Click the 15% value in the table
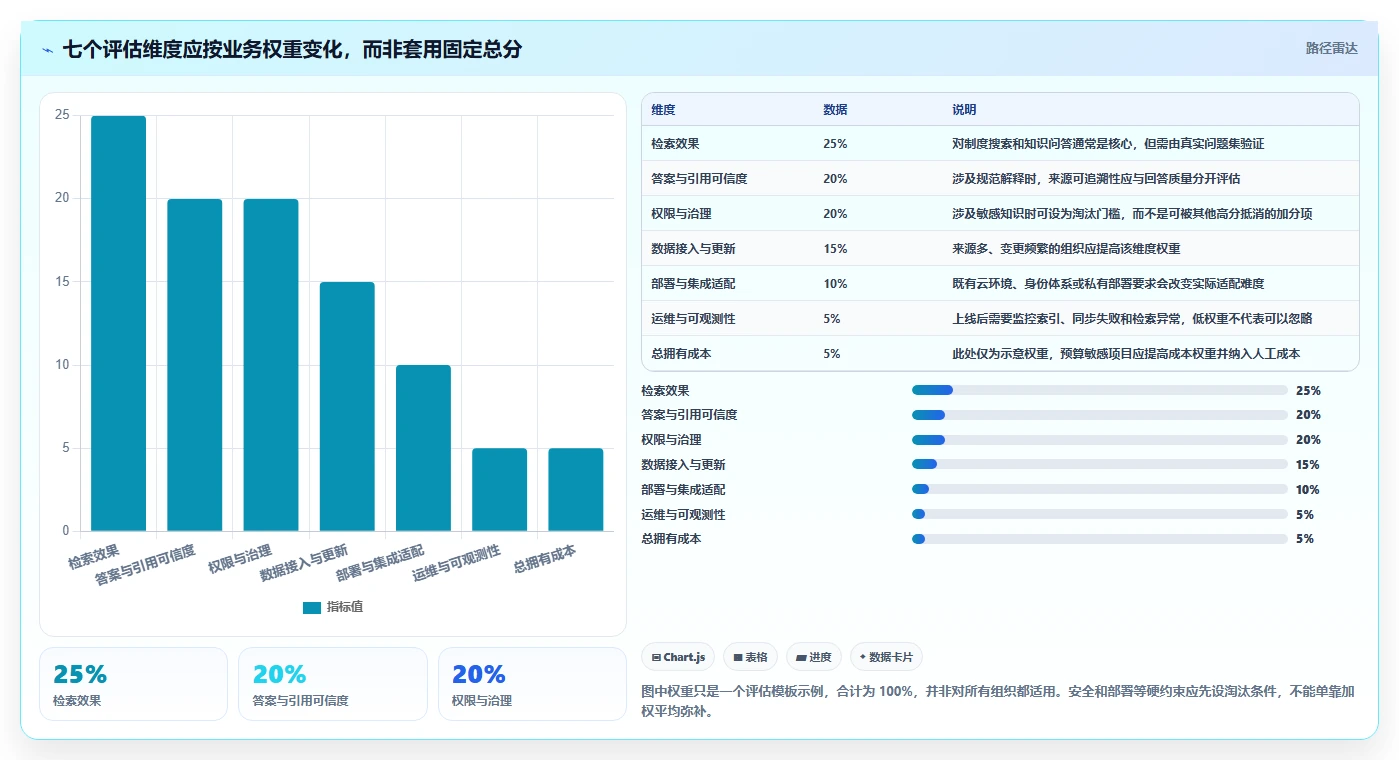1399x760 pixels. [835, 249]
